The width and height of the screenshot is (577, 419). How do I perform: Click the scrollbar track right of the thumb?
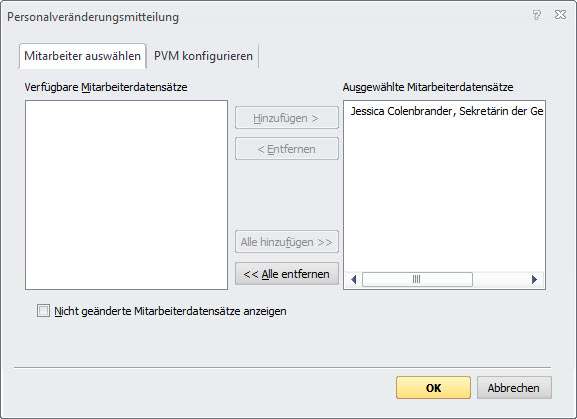(499, 280)
